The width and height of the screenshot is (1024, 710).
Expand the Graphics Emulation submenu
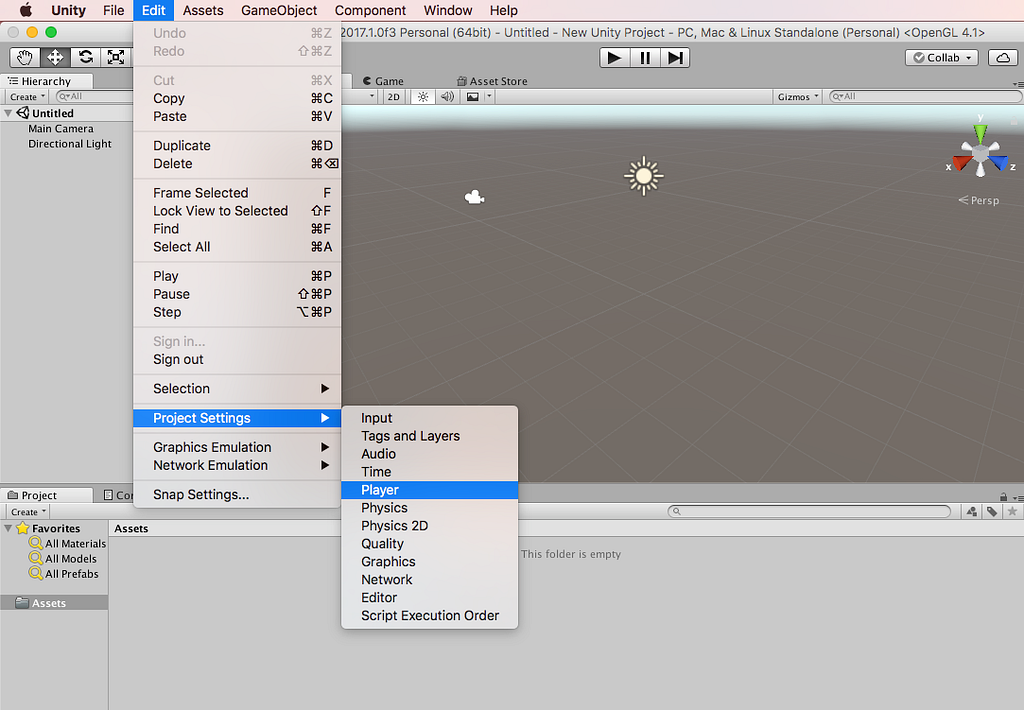[237, 447]
